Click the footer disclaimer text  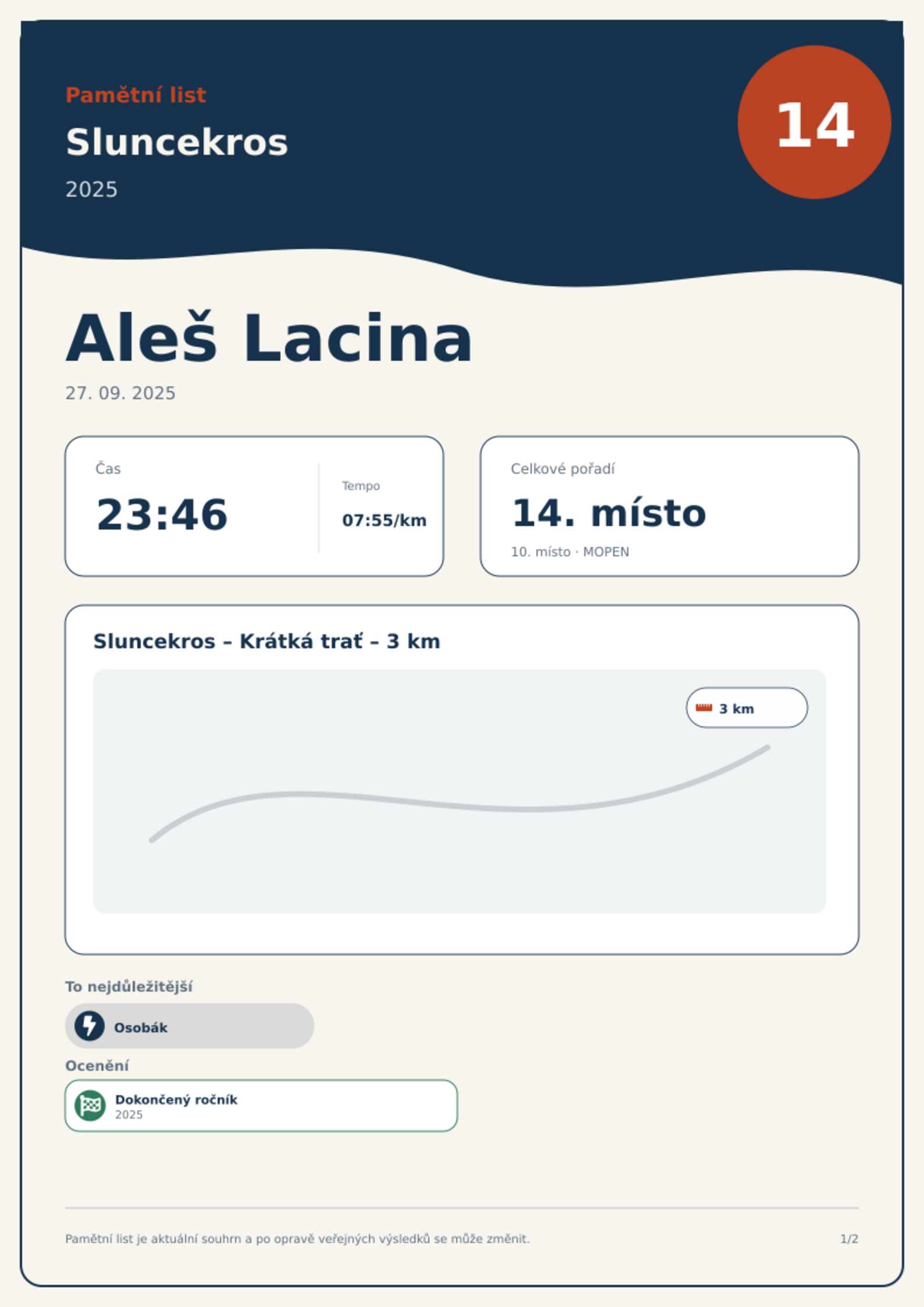coord(297,1239)
